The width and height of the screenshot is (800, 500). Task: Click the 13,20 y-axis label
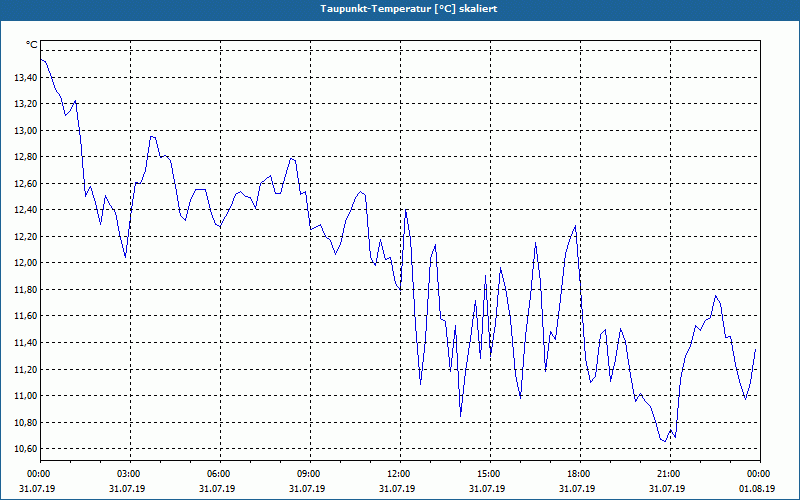(x=26, y=104)
